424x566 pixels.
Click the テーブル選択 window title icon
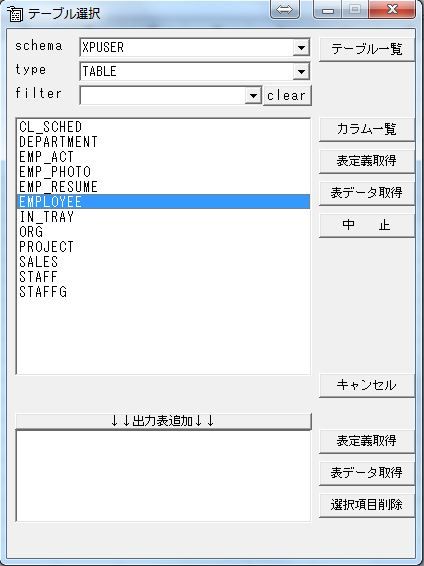[x=15, y=13]
